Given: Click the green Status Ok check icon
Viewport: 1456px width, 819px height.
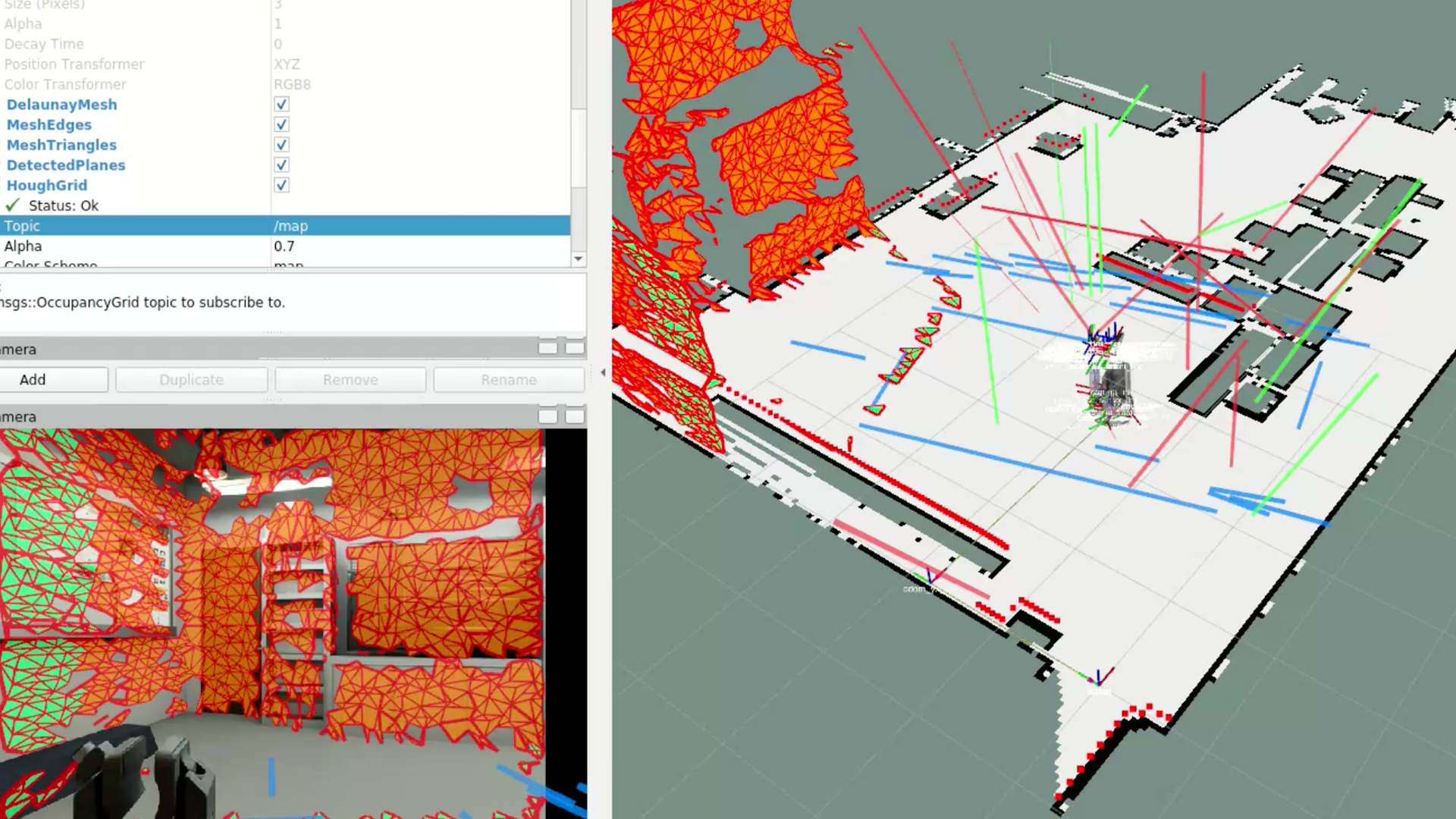Looking at the screenshot, I should [12, 205].
